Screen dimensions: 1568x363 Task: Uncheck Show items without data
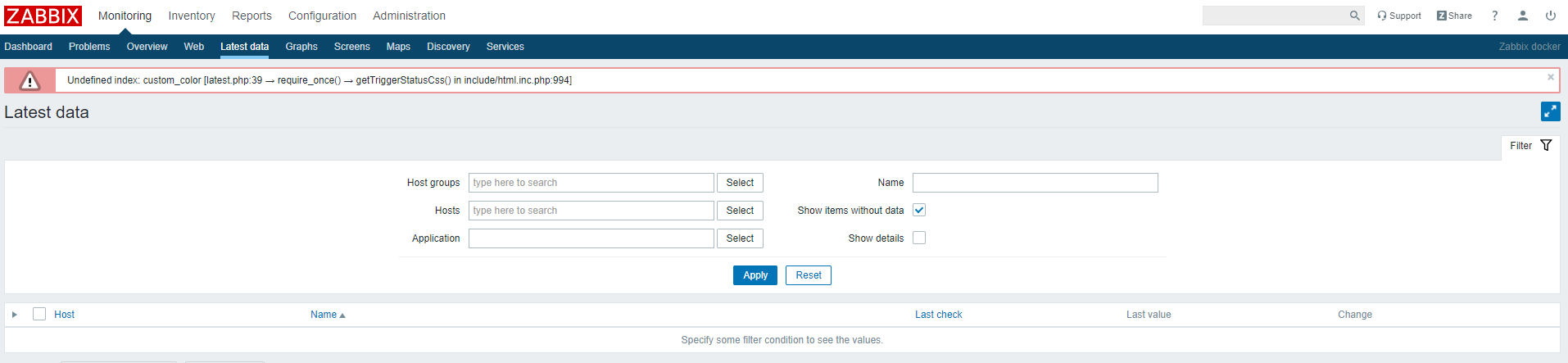click(919, 211)
